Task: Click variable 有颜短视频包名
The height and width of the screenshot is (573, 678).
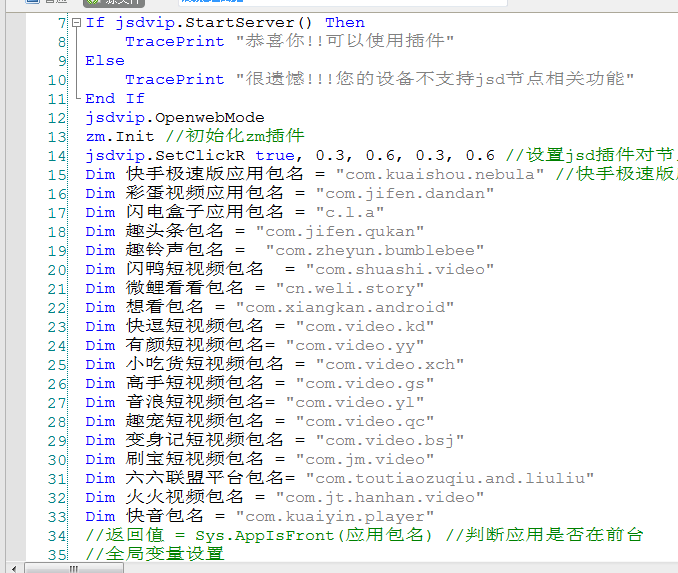Action: pos(195,346)
